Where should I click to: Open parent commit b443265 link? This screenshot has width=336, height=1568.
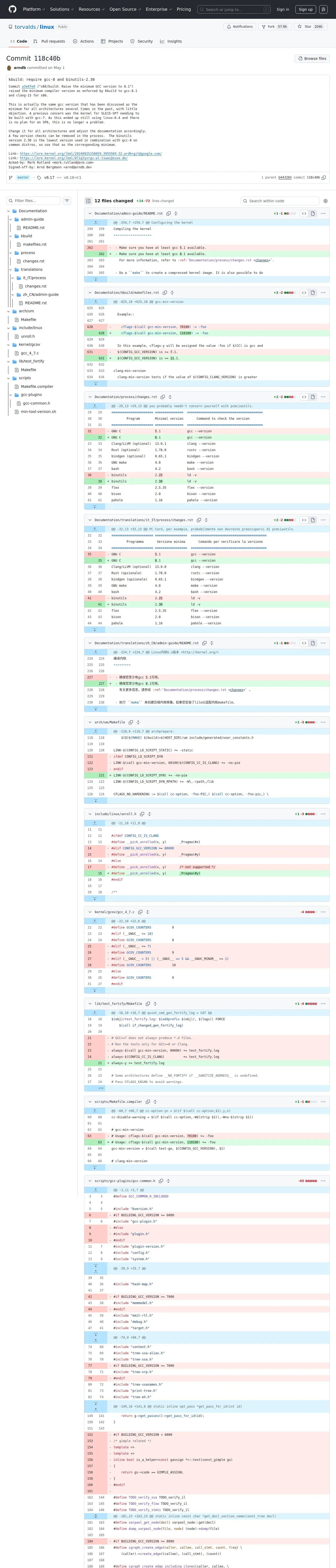[x=285, y=178]
